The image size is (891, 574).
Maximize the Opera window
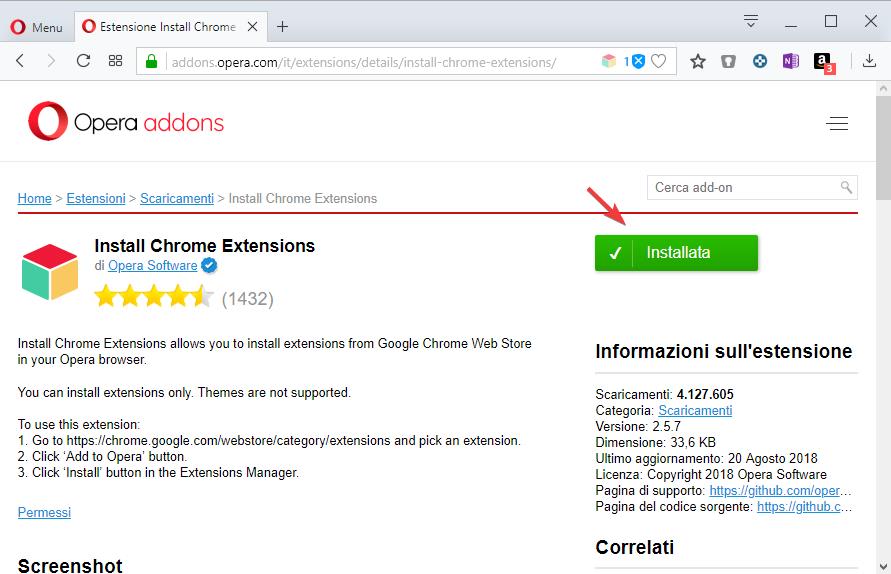point(831,22)
